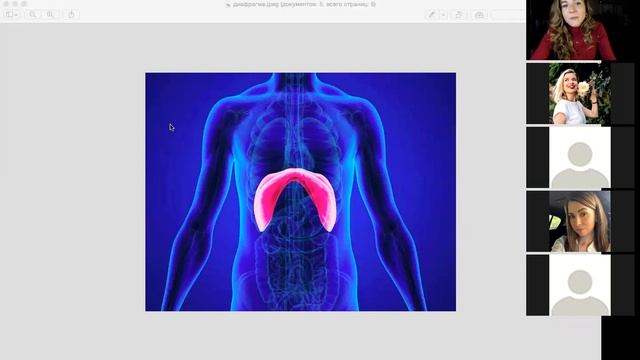Select the bottom blank avatar participant tile
640x360 pixels.
[x=580, y=285]
